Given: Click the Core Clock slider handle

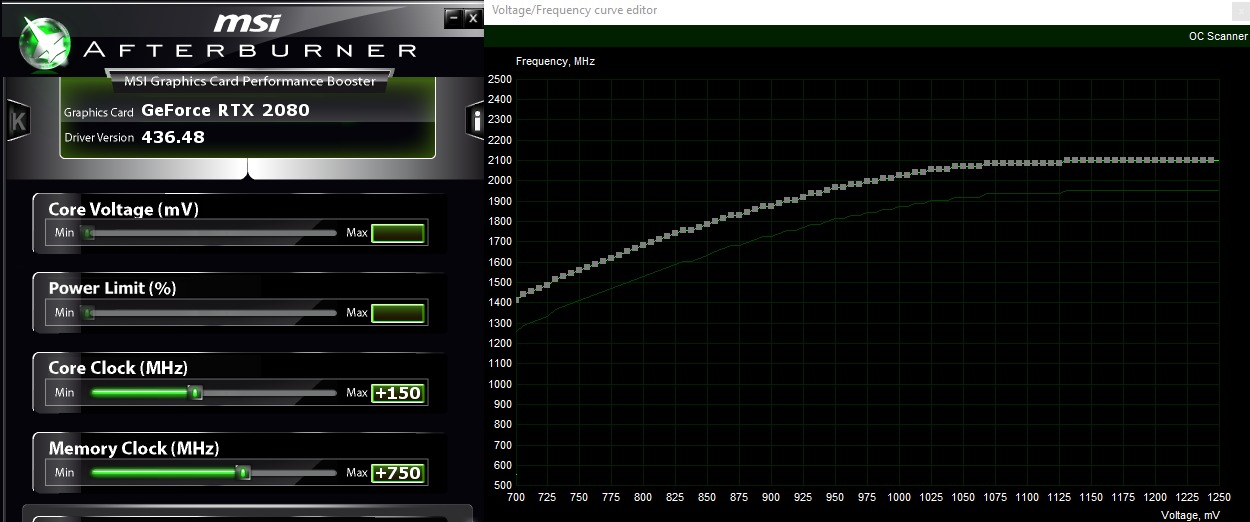Looking at the screenshot, I should click(196, 393).
